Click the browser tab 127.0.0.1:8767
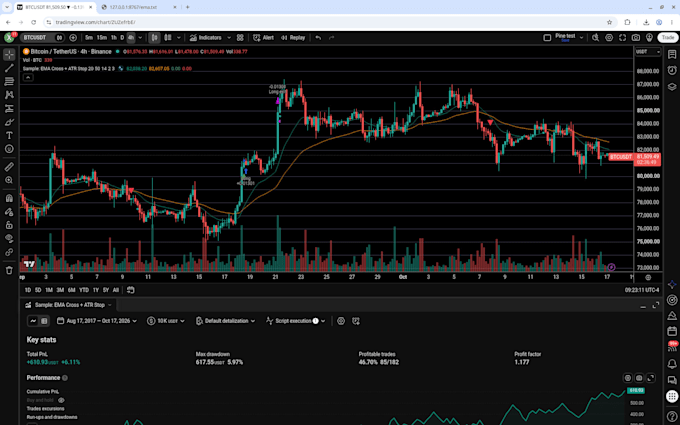Screen dimensions: 680x425 tap(138, 7)
